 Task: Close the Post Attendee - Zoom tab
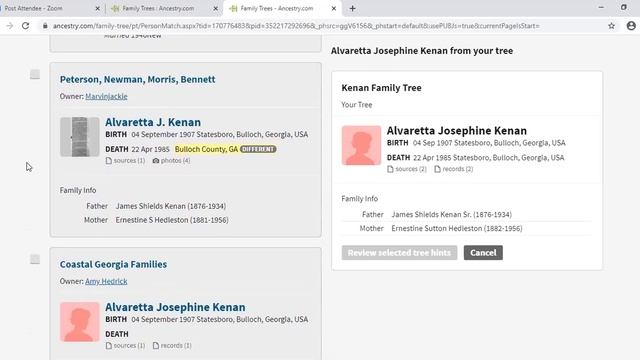(98, 8)
